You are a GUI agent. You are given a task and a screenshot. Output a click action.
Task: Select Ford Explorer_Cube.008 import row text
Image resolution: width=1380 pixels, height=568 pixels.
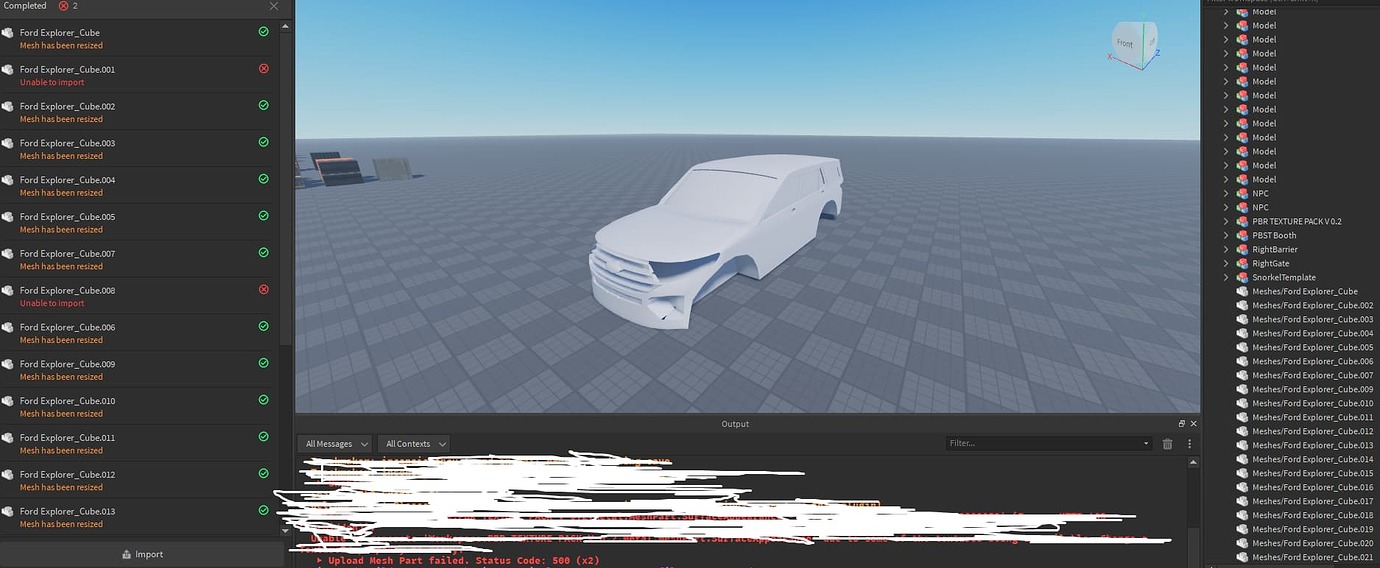click(x=67, y=290)
